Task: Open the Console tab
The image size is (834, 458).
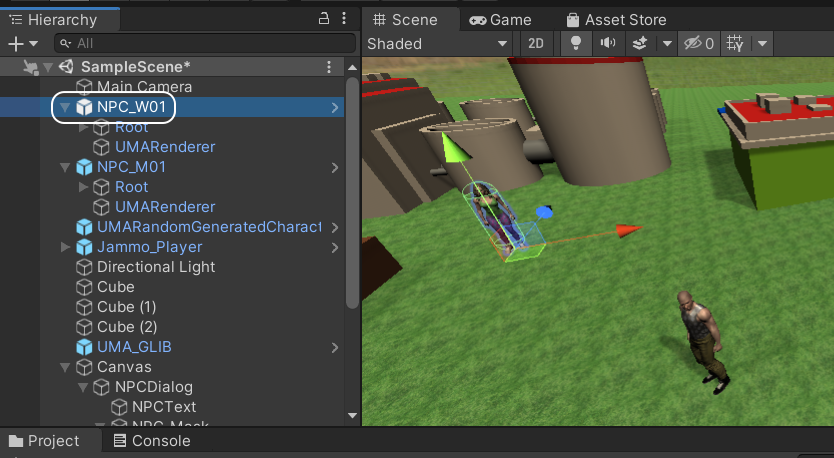Action: tap(152, 441)
